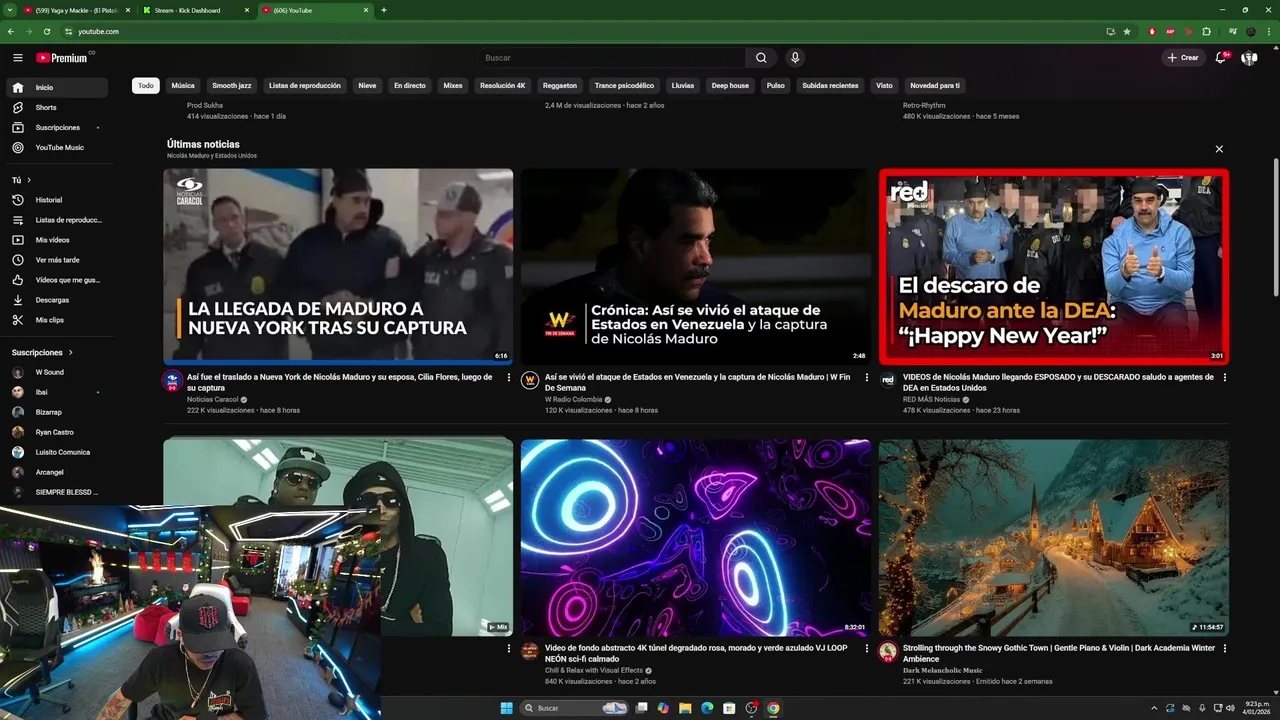This screenshot has height=720, width=1280.
Task: Go to Inicio in sidebar
Action: 56,87
